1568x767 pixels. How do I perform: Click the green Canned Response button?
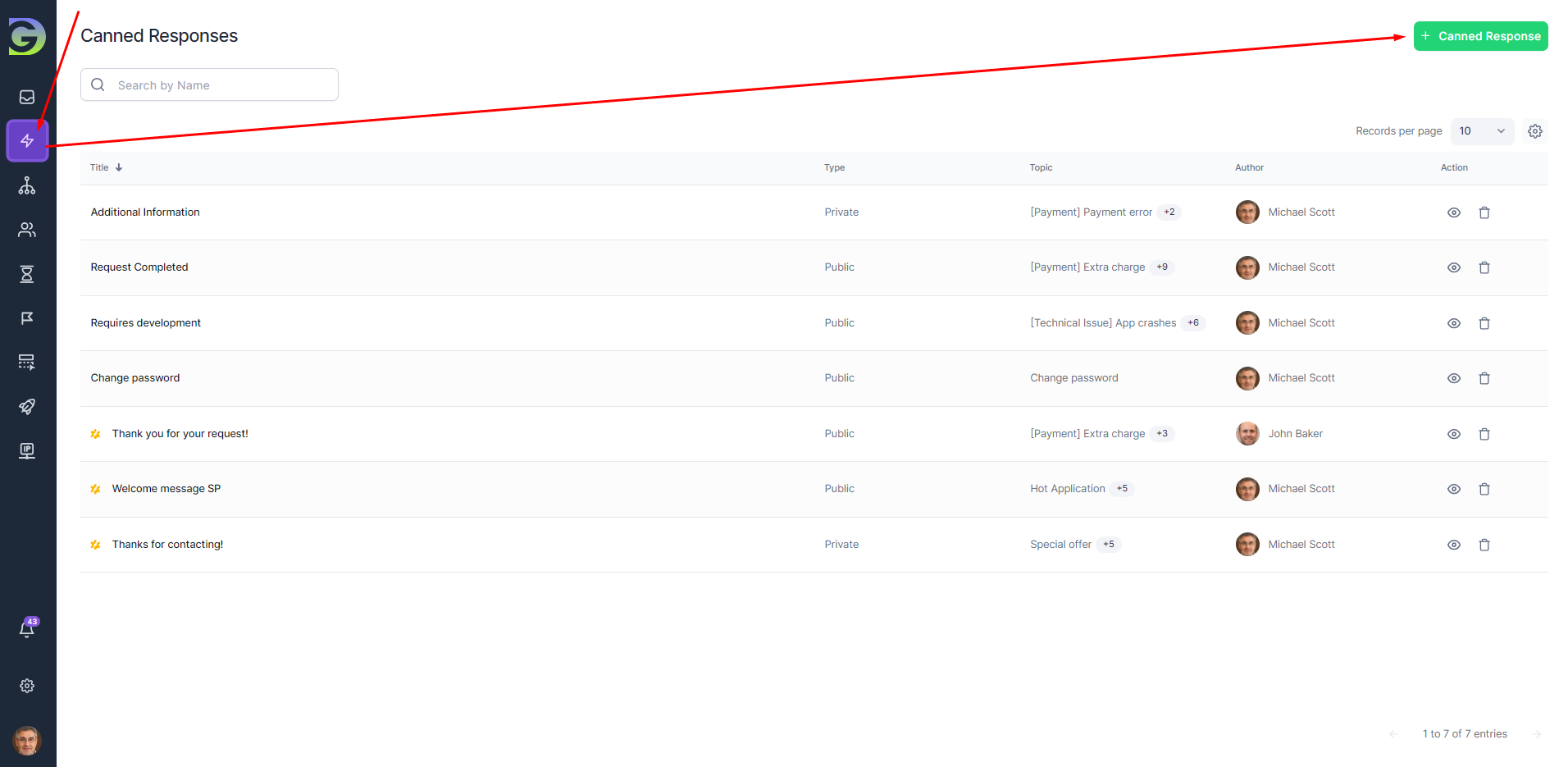(x=1480, y=36)
